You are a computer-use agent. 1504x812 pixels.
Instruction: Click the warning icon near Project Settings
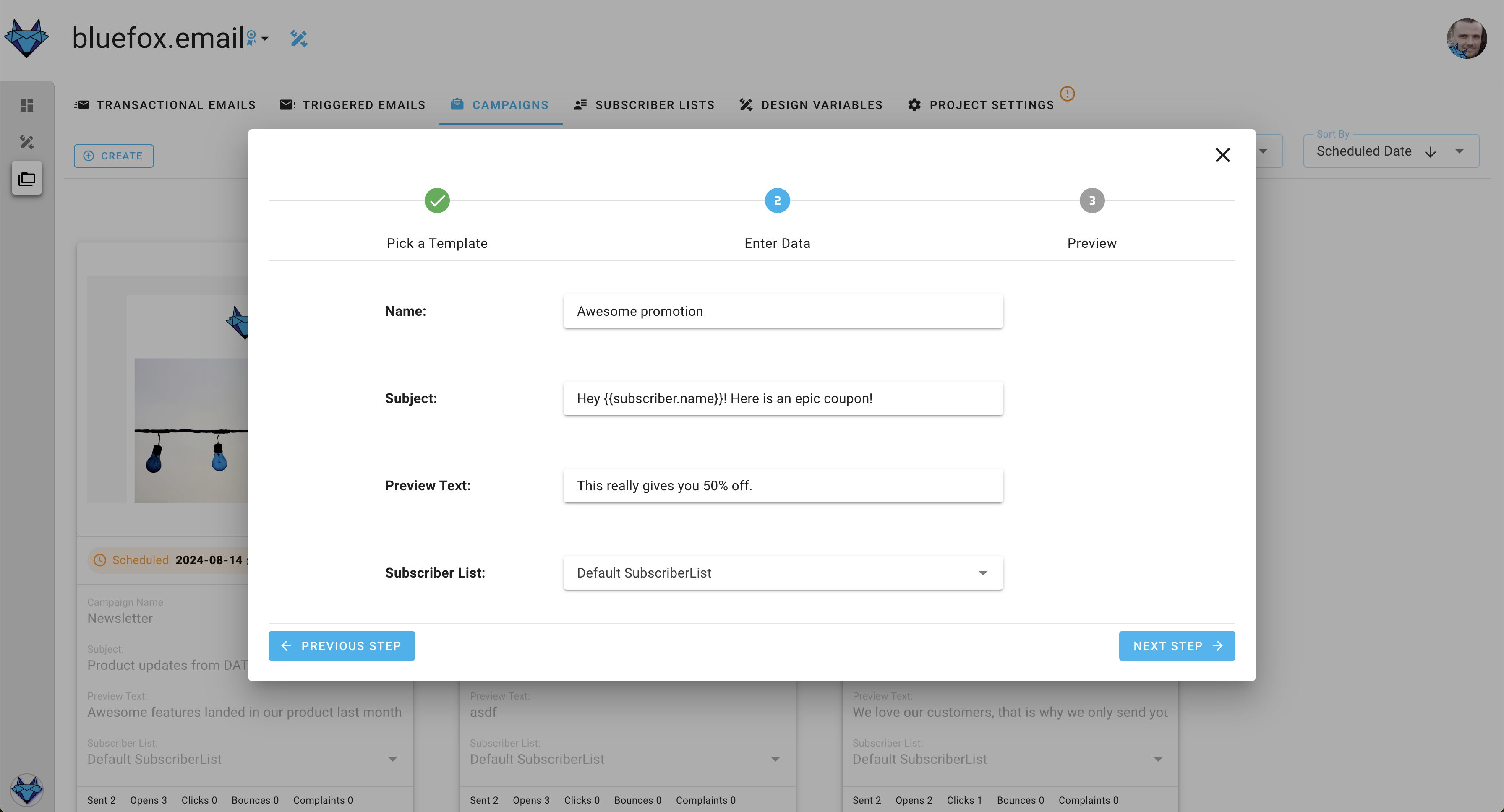1067,94
